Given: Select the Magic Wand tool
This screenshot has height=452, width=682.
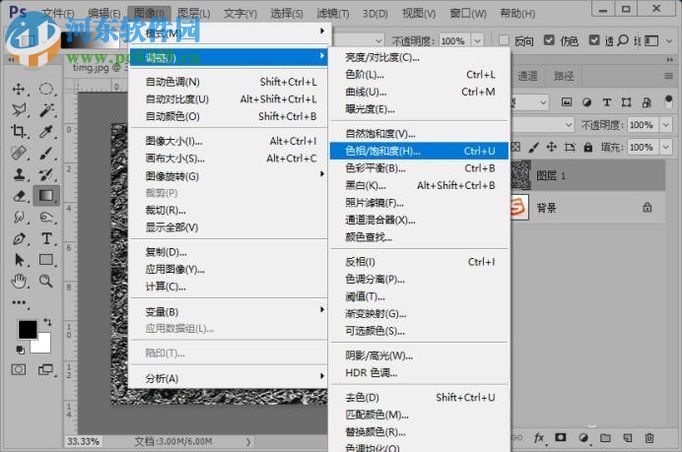Looking at the screenshot, I should [46, 110].
